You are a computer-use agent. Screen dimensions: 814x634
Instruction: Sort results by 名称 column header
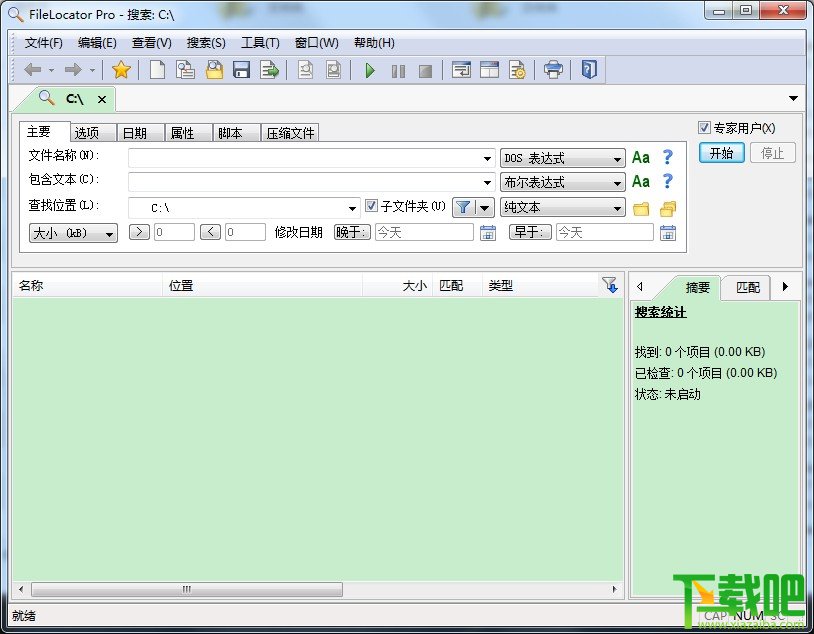(x=87, y=285)
